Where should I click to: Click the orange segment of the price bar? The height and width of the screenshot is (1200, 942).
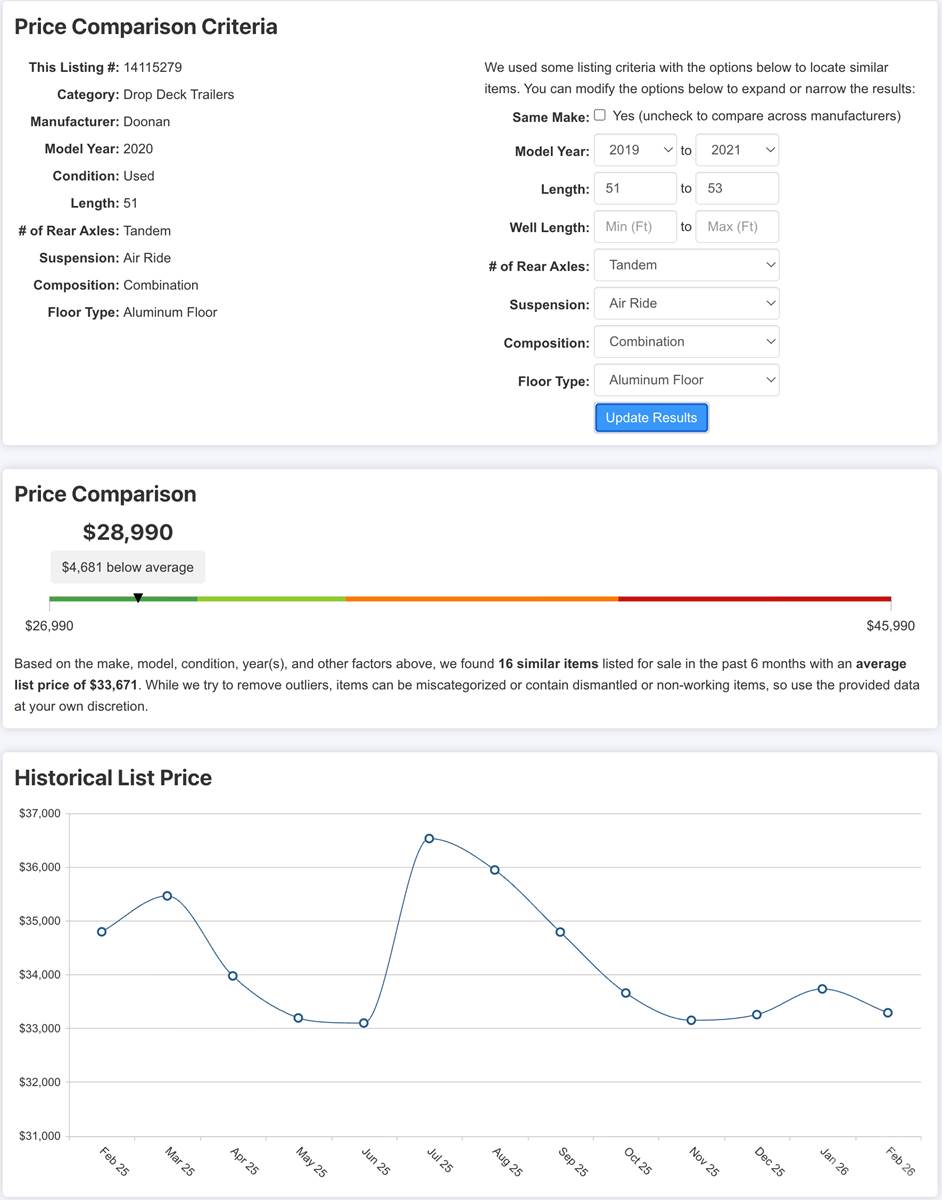tap(482, 599)
